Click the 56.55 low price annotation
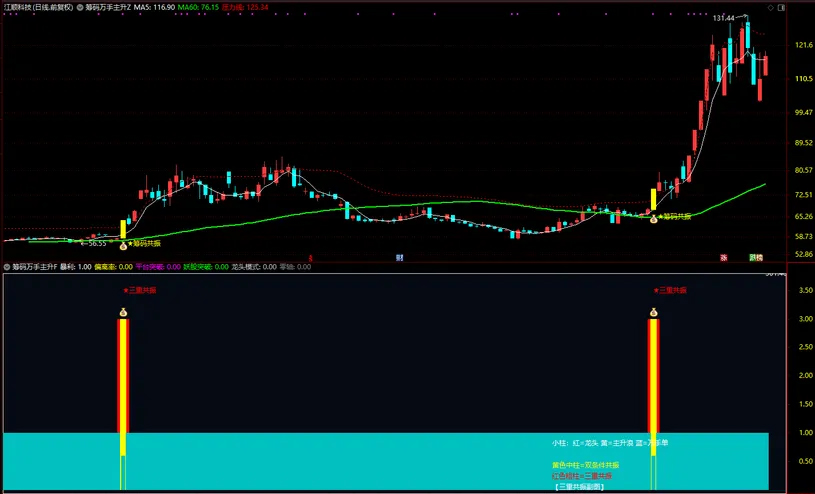This screenshot has height=494, width=815. (94, 243)
